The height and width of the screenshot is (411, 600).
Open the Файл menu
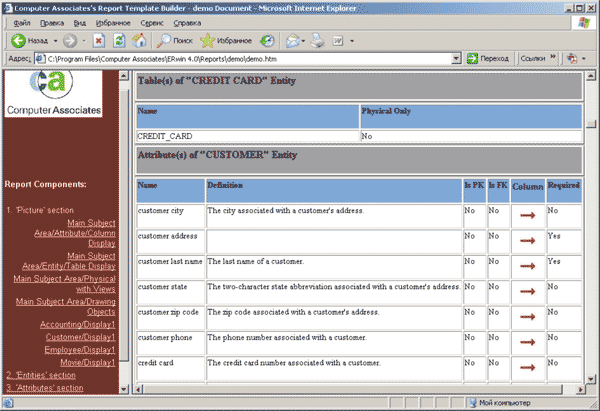22,23
